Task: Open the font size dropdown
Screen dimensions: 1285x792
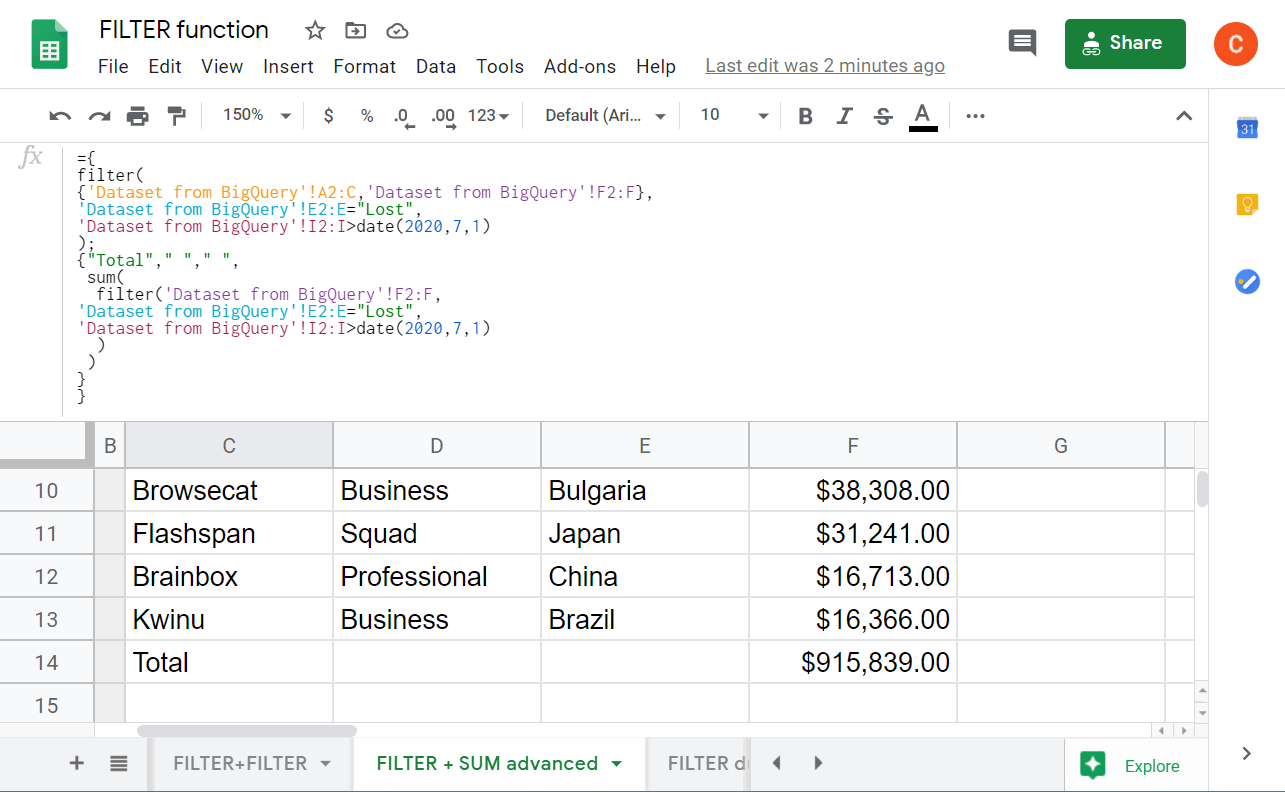Action: point(731,115)
